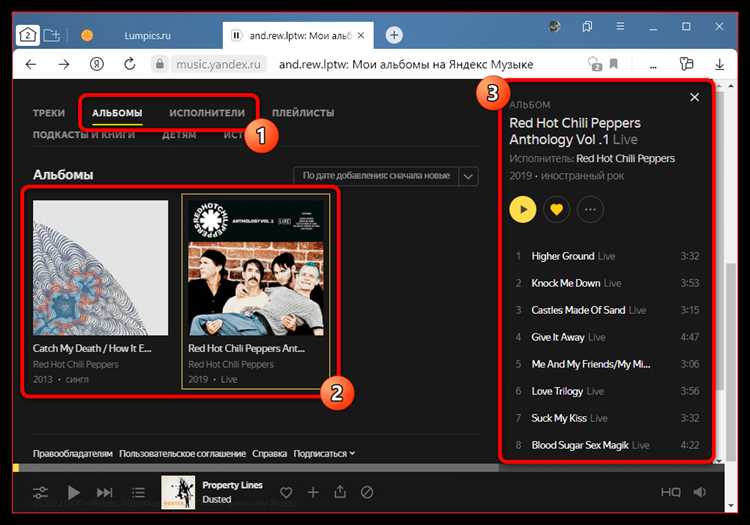Add current track to playlist with plus
The image size is (750, 525).
click(313, 492)
